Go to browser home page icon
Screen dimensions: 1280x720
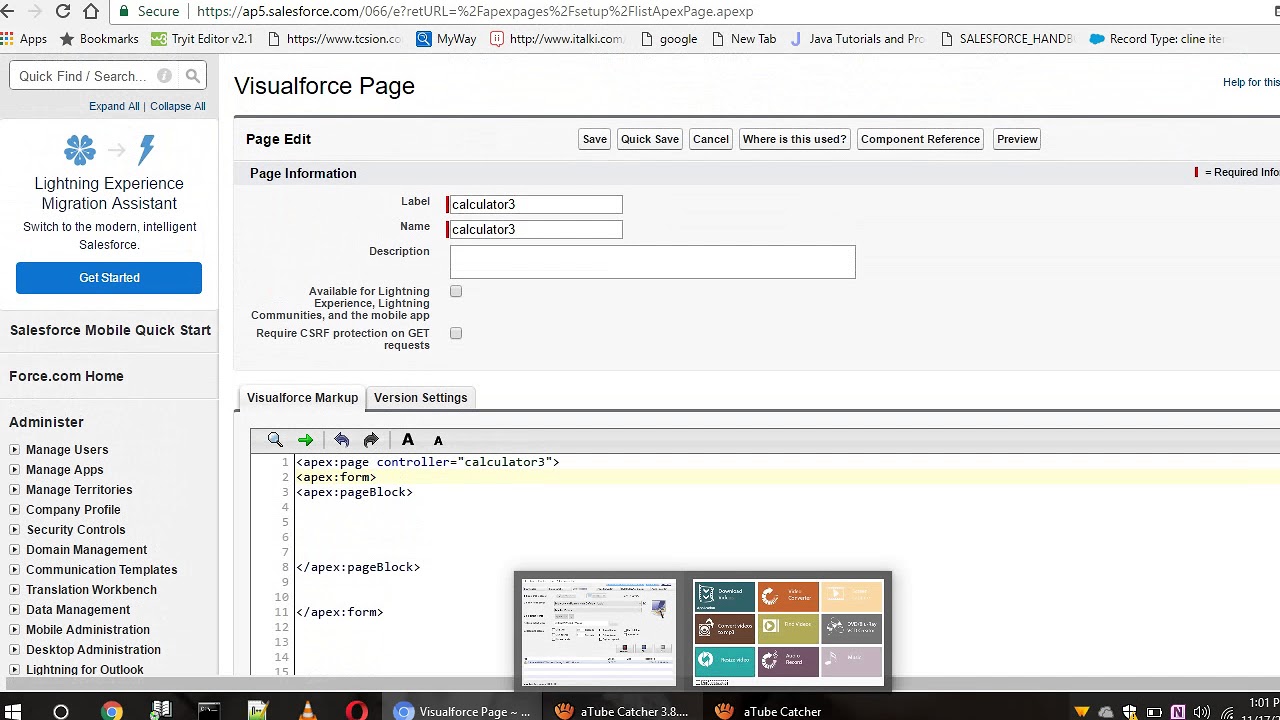tap(91, 11)
